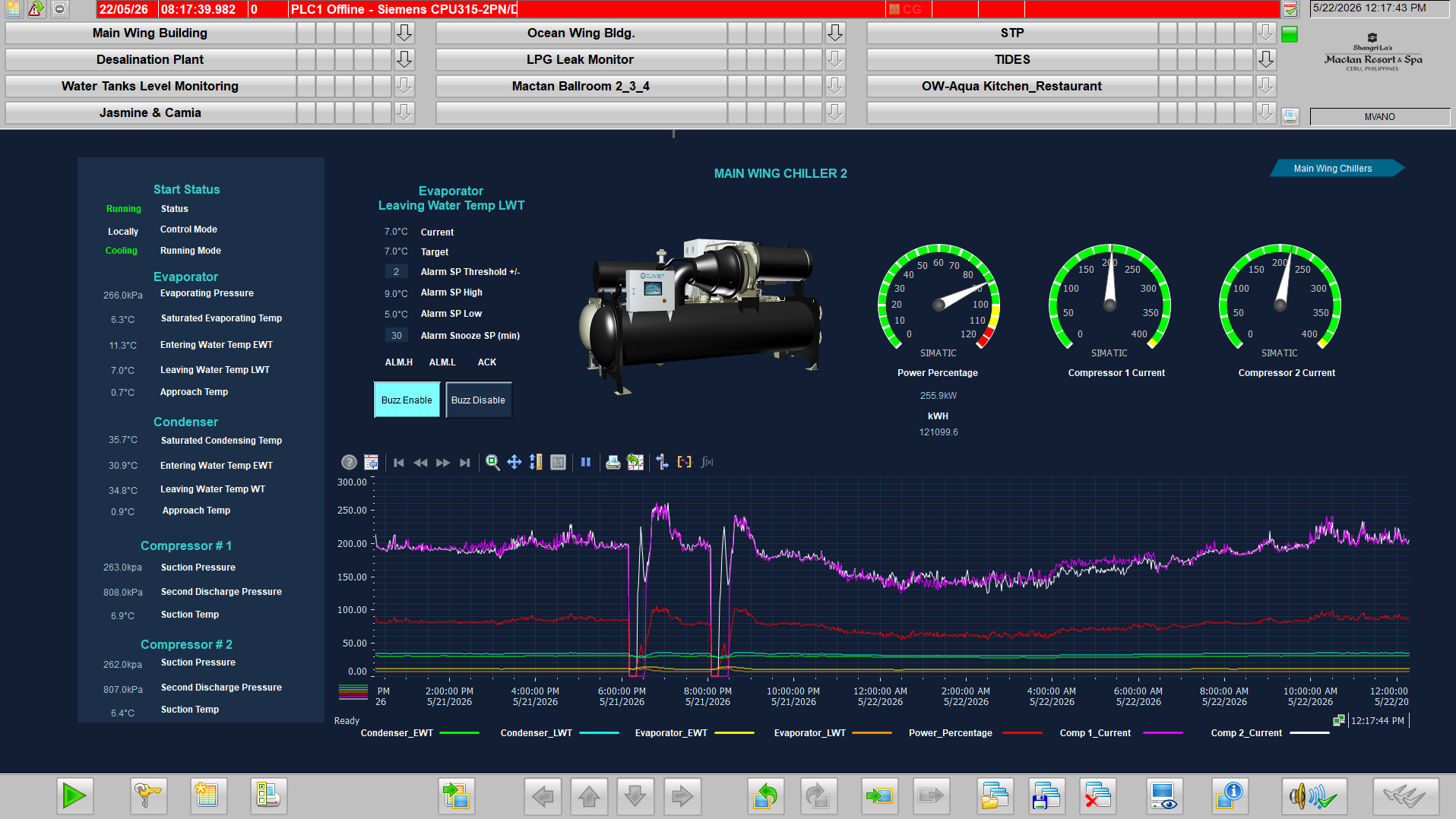Expand Water Tanks Level Monitoring arrow
Viewport: 1456px width, 819px height.
[404, 86]
